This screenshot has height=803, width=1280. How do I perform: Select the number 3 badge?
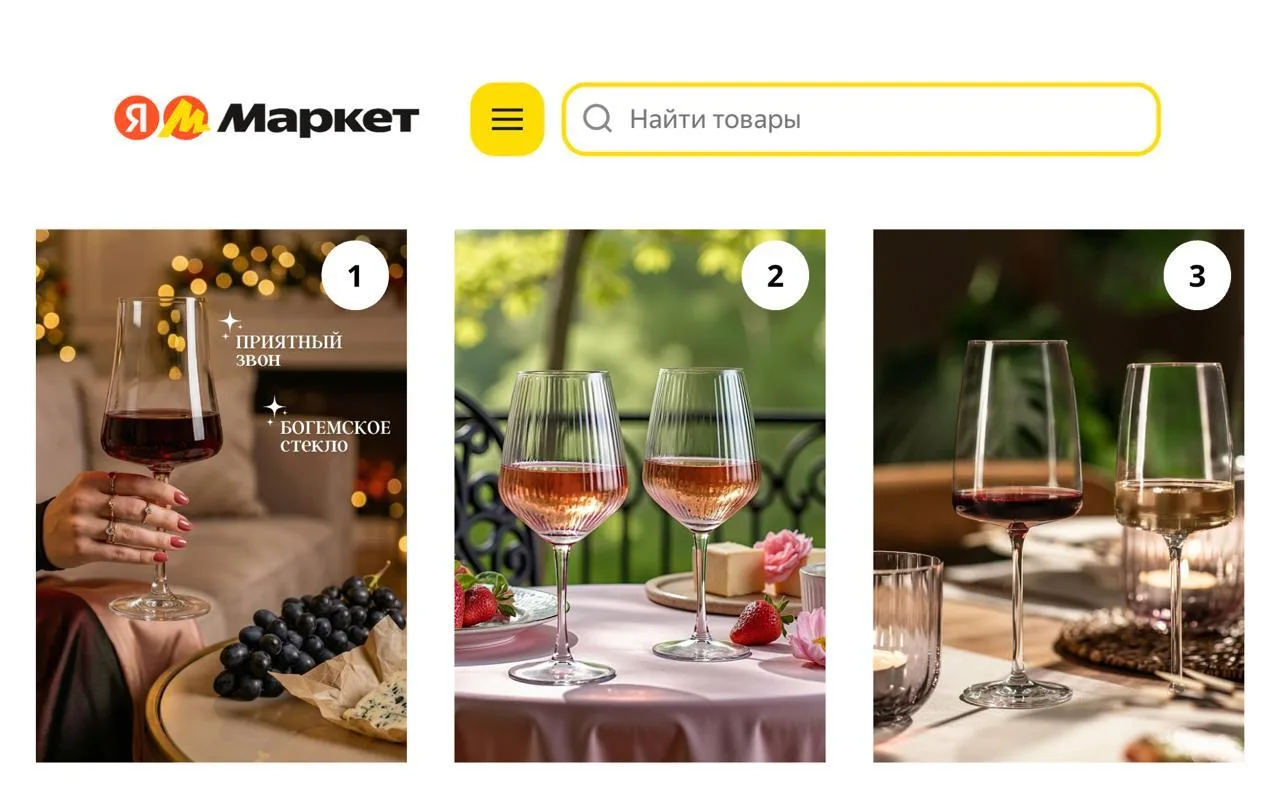tap(1197, 276)
